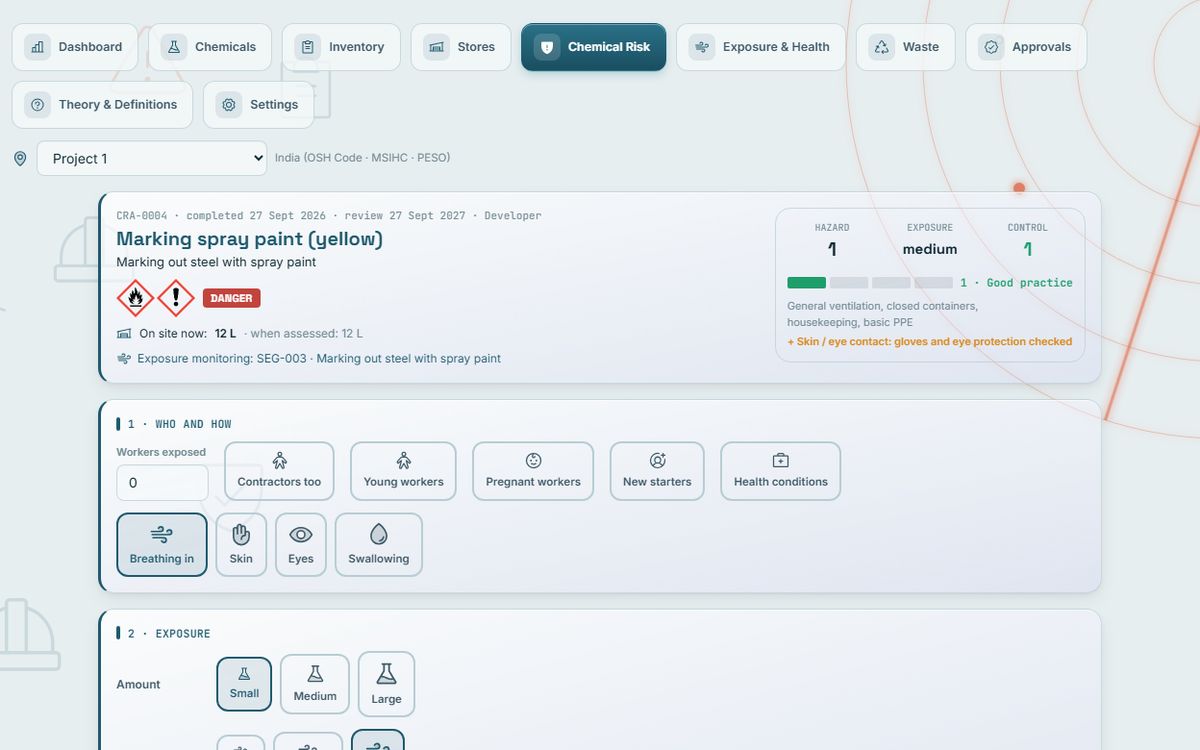
Task: Click the Workers exposed number field
Action: 162,483
